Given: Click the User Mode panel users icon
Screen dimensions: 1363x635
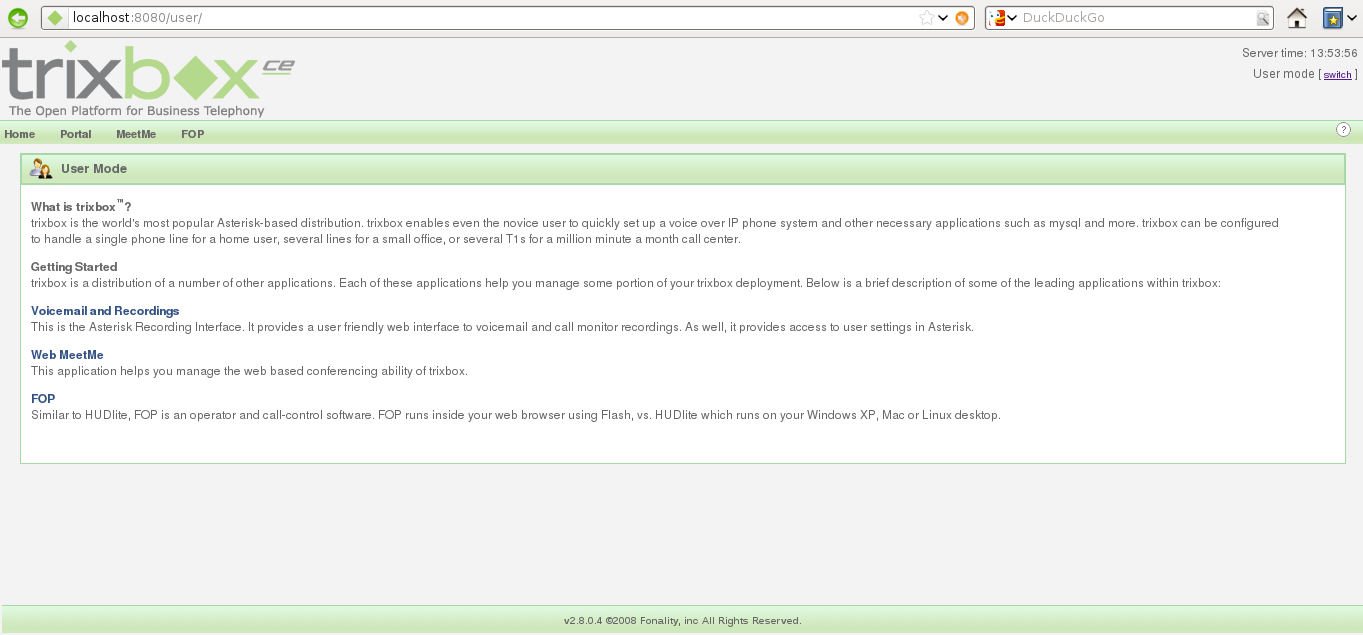Looking at the screenshot, I should [x=41, y=169].
